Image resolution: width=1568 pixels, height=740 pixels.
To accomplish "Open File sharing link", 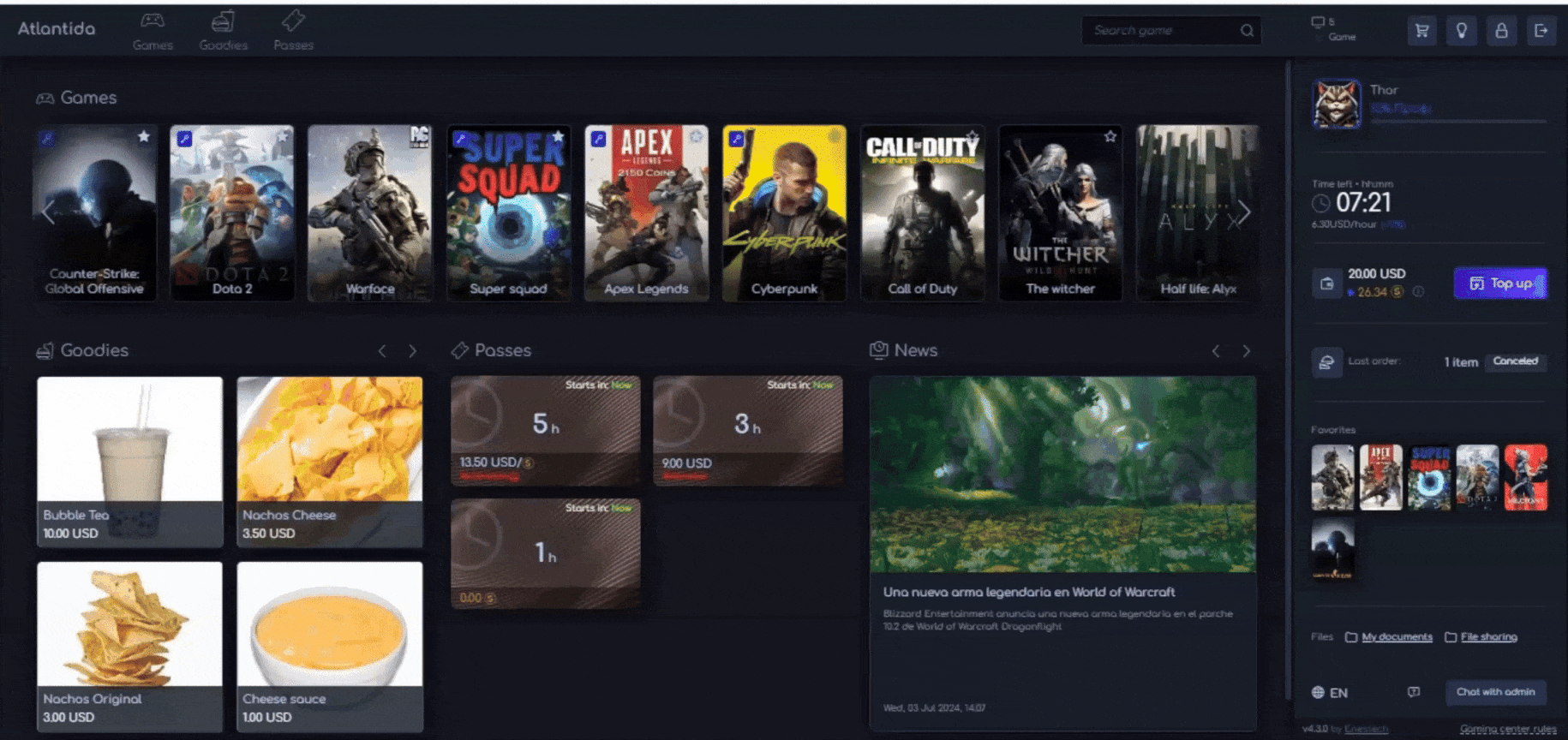I will coord(1488,637).
